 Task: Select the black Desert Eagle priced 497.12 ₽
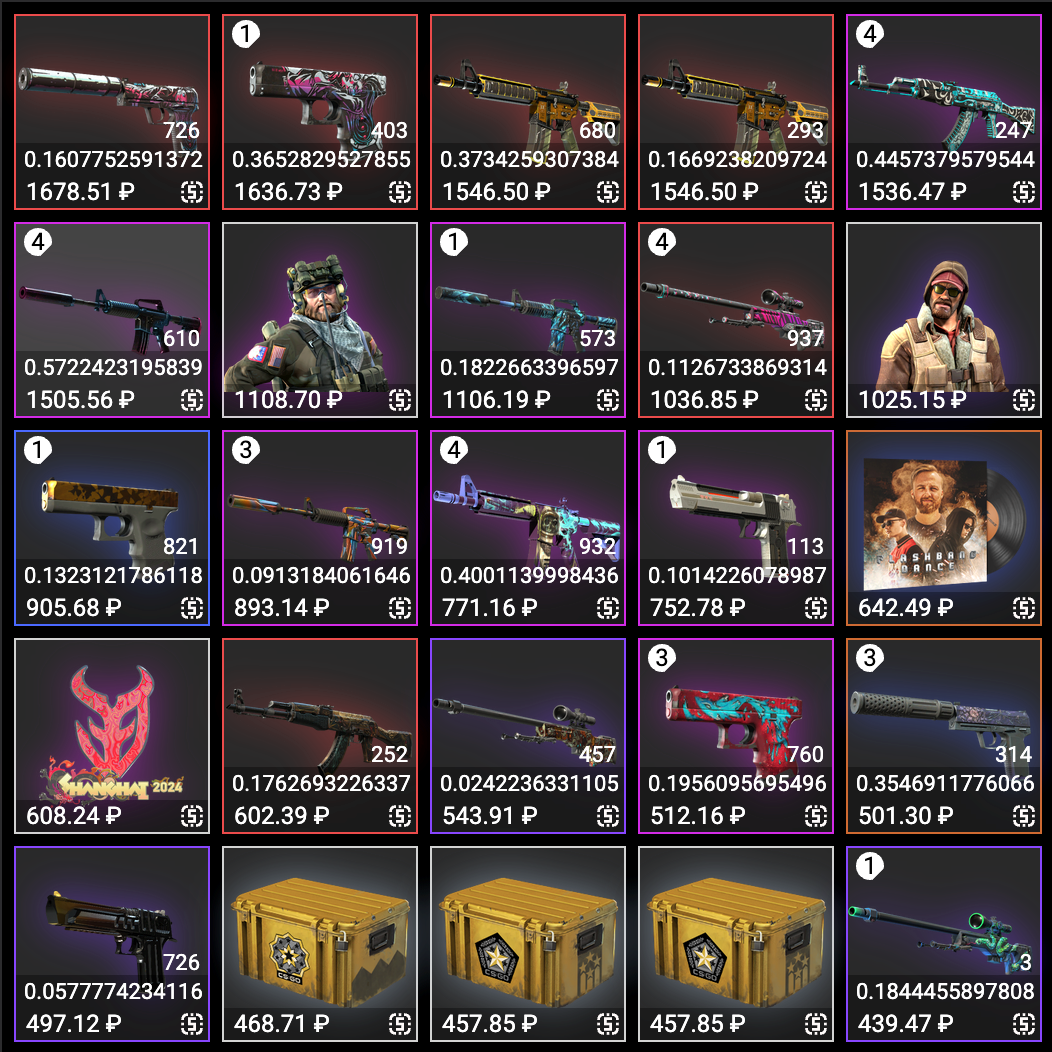click(112, 944)
